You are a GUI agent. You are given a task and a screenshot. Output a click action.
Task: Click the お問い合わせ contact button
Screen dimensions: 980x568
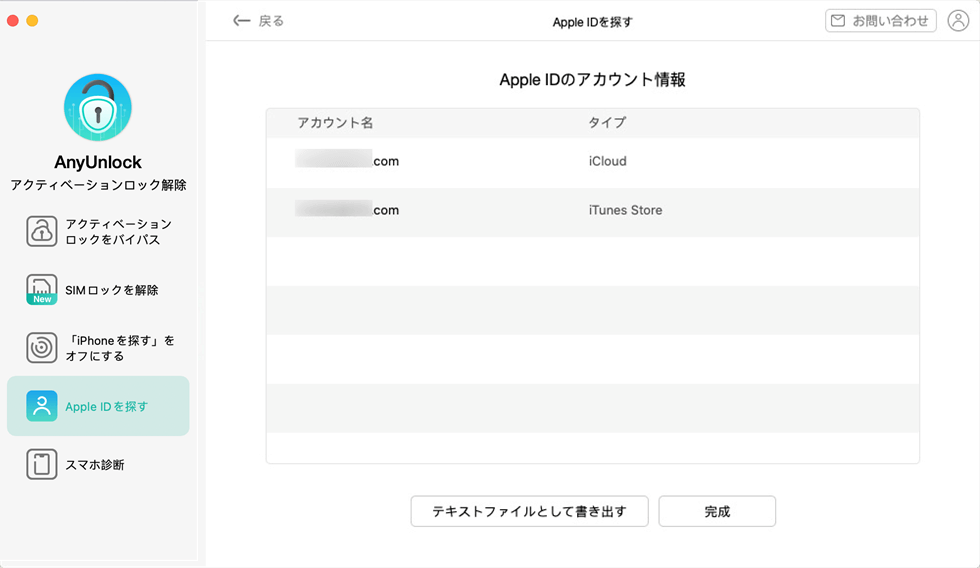pos(881,21)
